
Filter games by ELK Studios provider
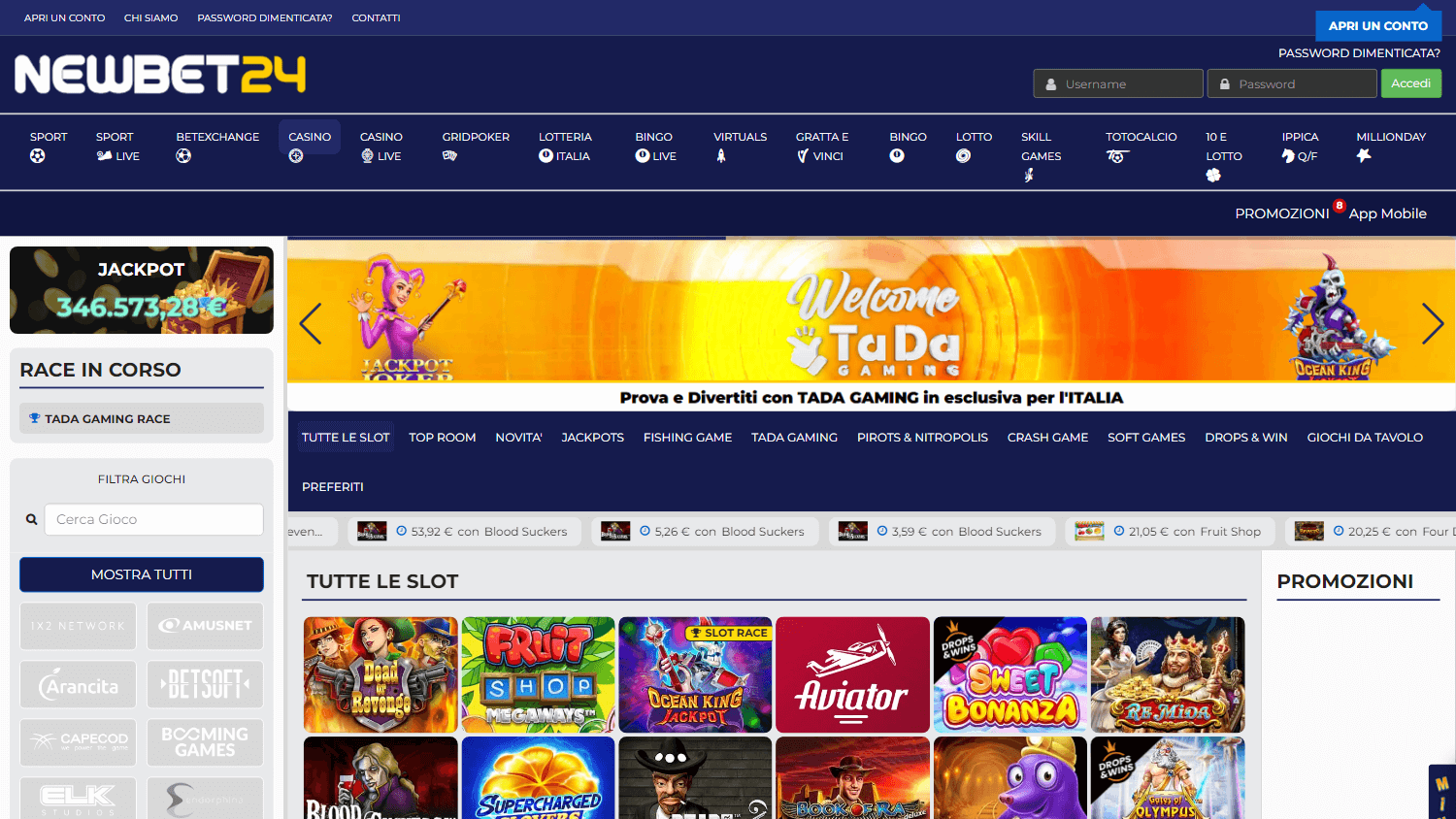pyautogui.click(x=79, y=799)
